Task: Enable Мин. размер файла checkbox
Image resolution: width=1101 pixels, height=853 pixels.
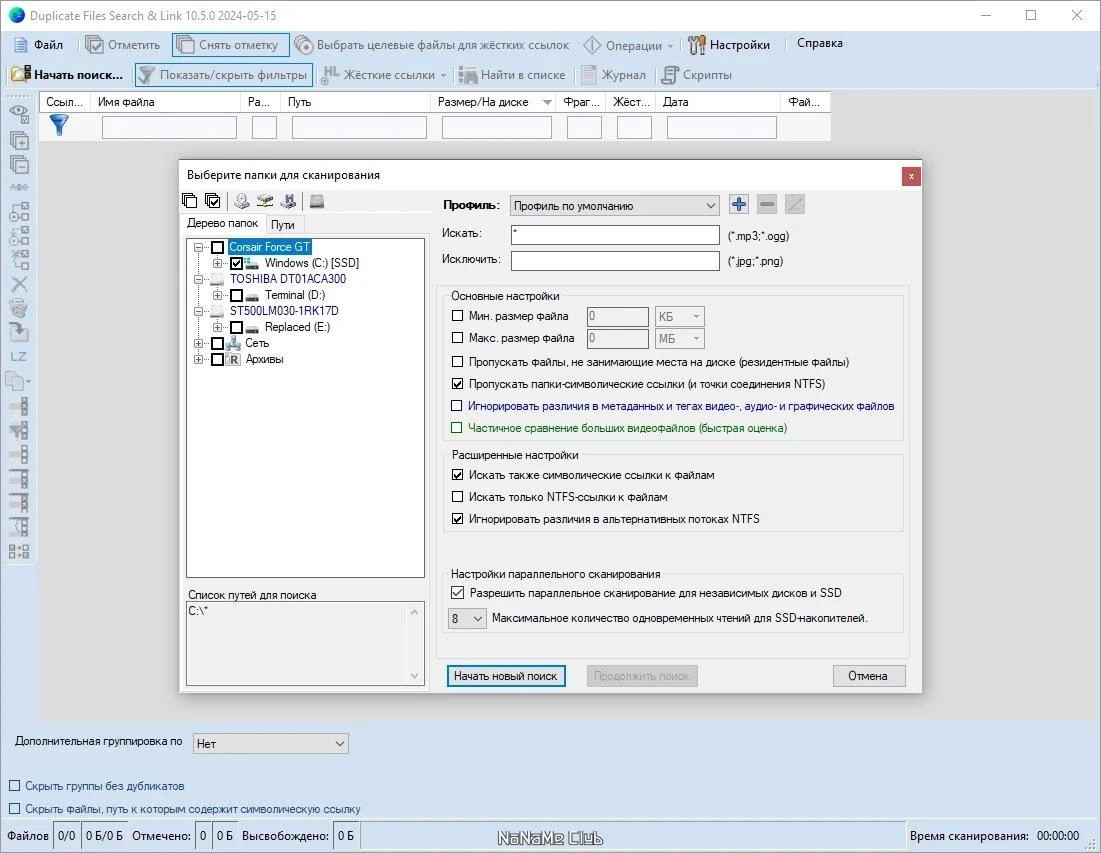Action: click(x=458, y=316)
